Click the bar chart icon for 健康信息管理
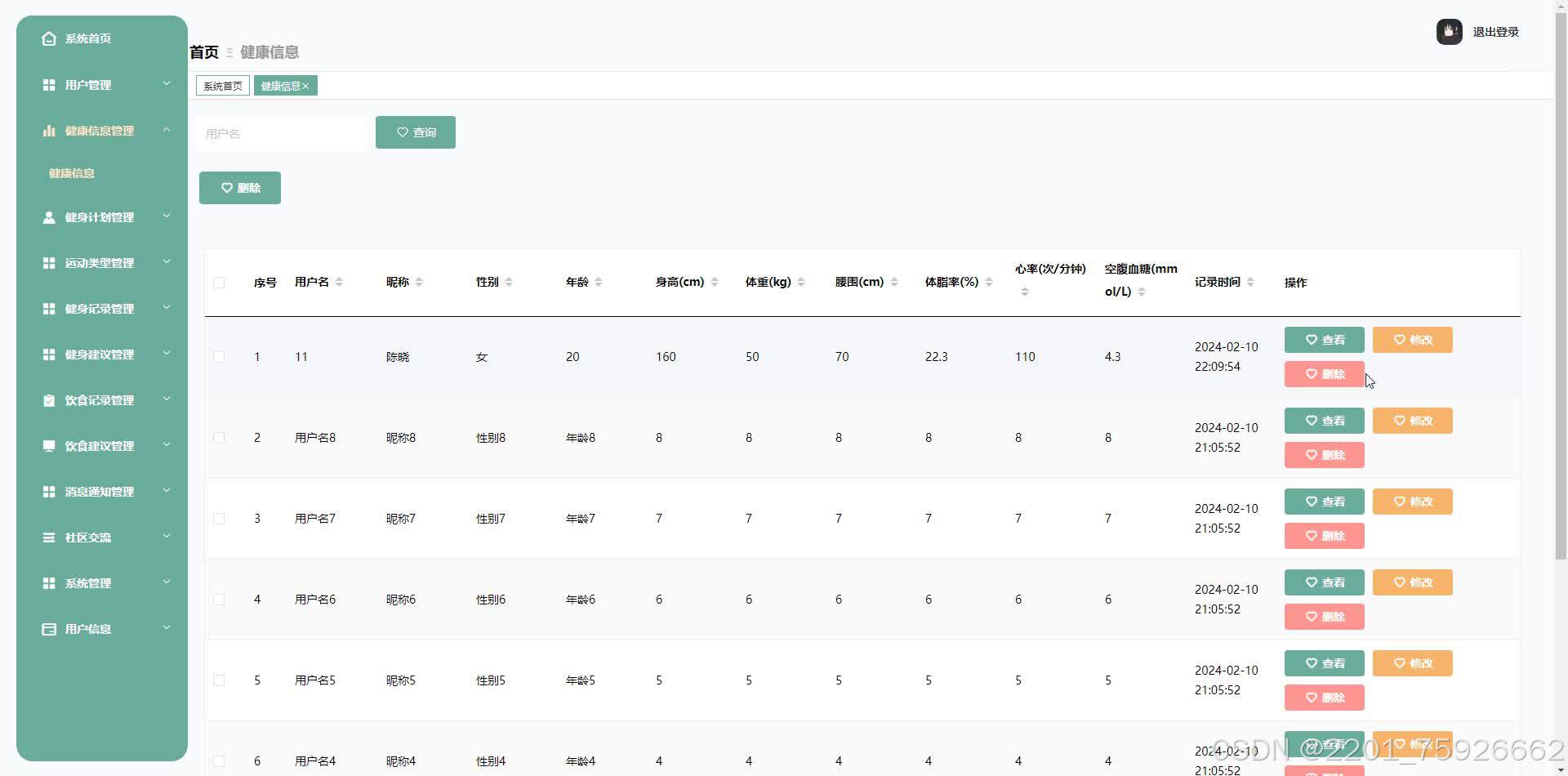The image size is (1568, 776). pos(49,131)
